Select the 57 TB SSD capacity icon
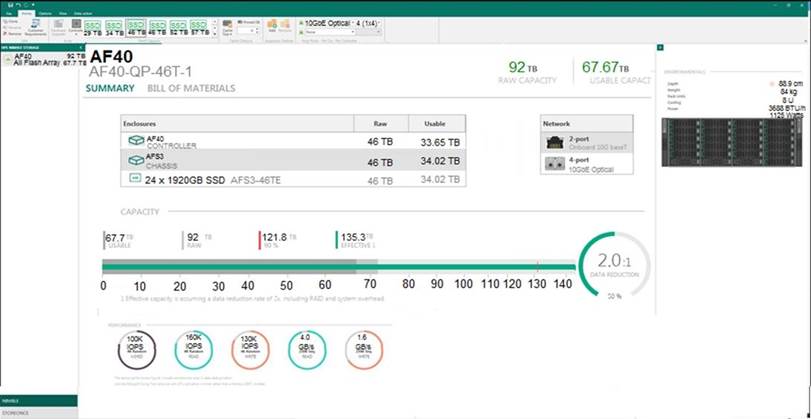The height and width of the screenshot is (419, 811). coord(201,27)
